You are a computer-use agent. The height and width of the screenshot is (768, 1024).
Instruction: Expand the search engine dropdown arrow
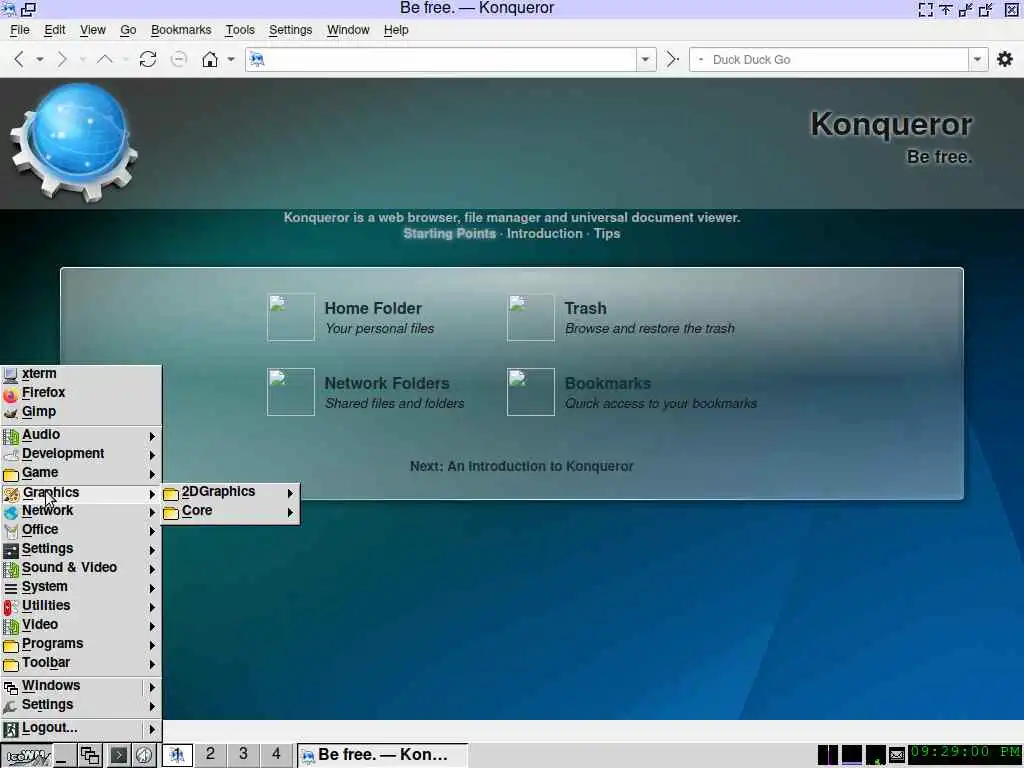click(x=977, y=59)
